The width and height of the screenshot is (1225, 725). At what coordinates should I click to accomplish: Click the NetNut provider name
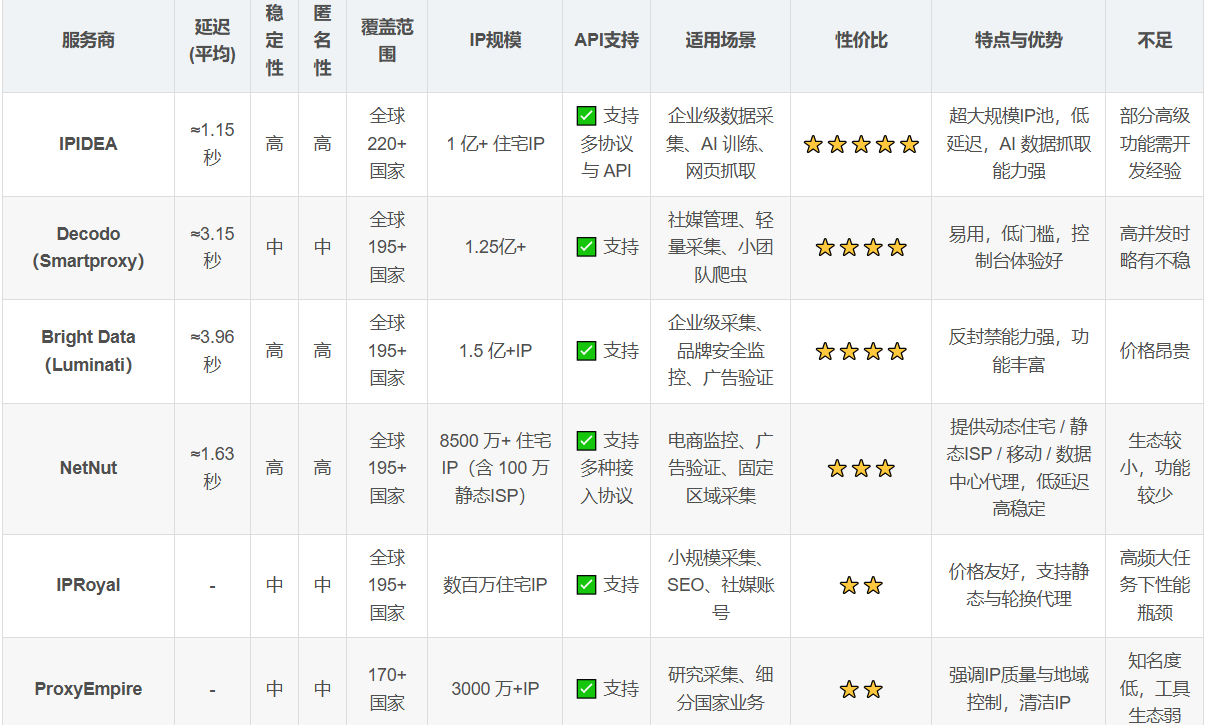[x=88, y=468]
